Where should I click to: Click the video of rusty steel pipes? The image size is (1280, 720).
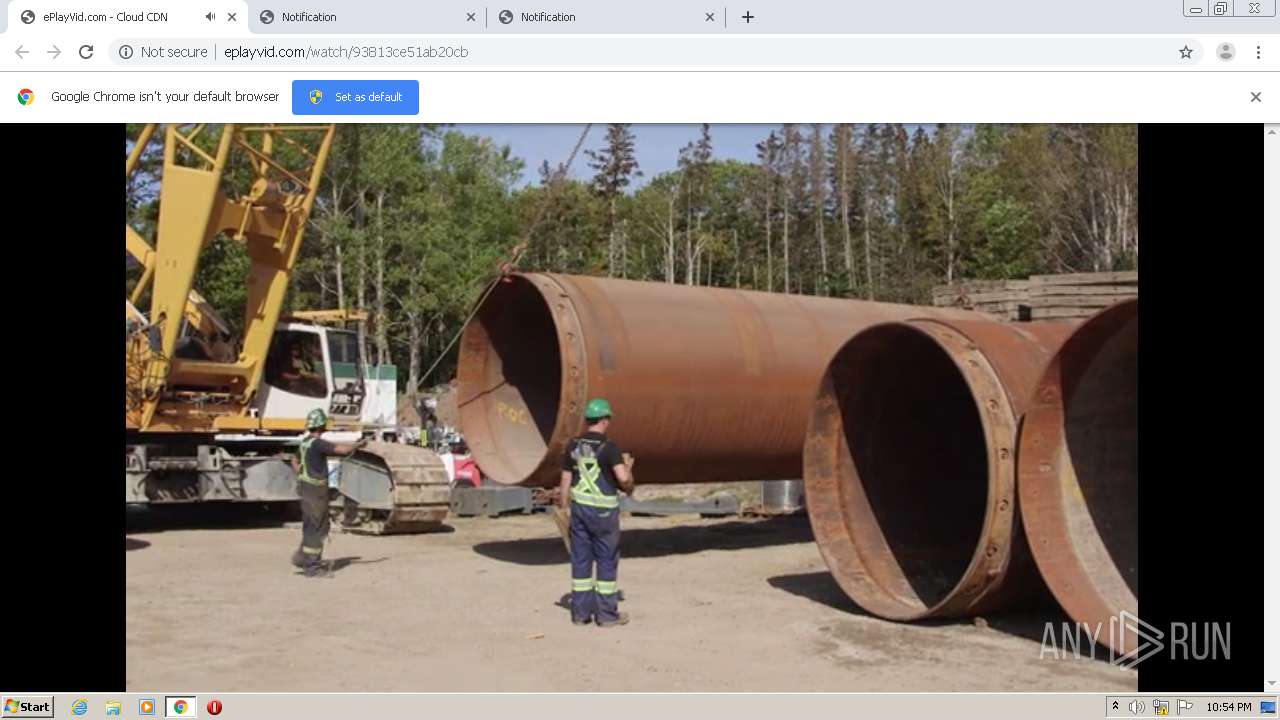[x=631, y=407]
